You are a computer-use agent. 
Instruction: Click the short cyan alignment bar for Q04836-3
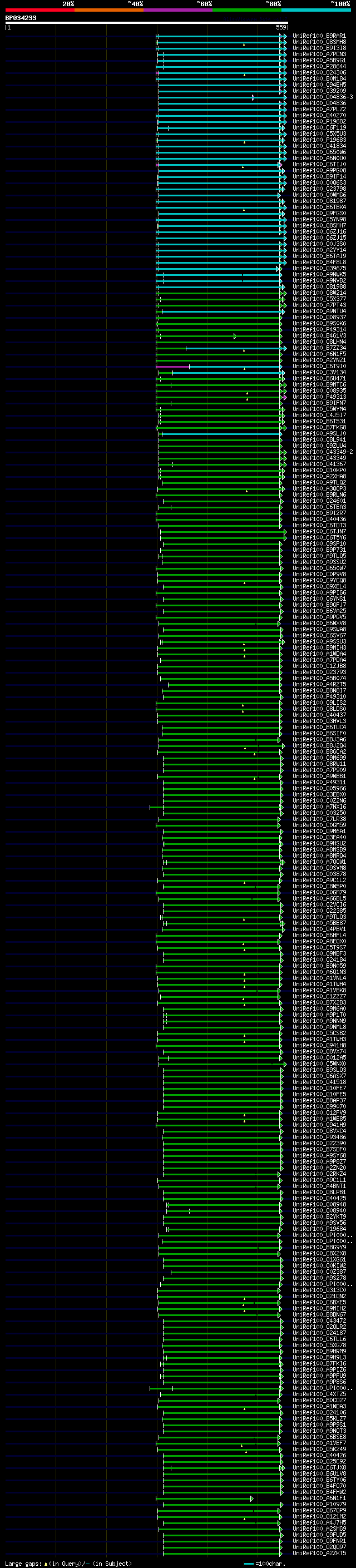[206, 97]
